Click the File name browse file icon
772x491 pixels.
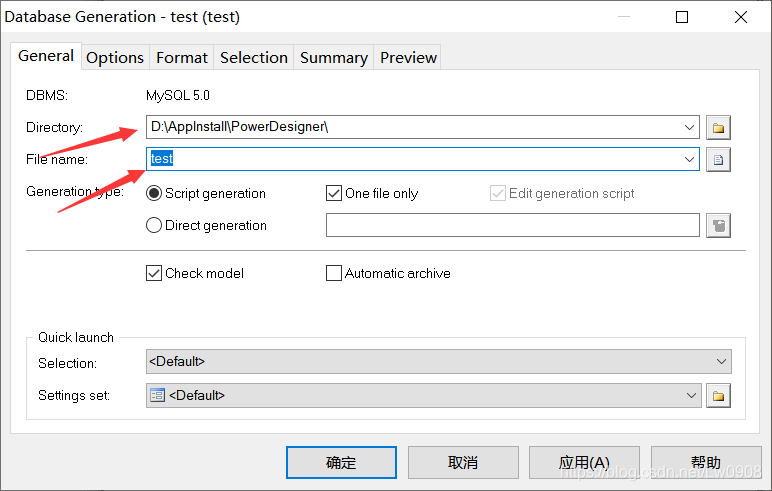point(718,160)
